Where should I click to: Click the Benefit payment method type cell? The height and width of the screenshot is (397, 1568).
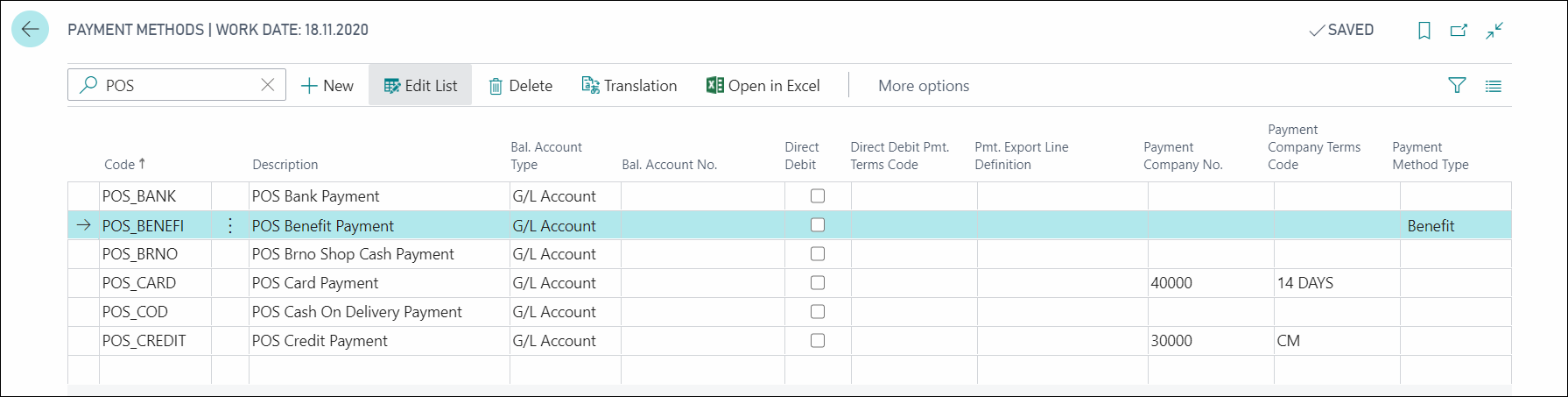pyautogui.click(x=1455, y=225)
